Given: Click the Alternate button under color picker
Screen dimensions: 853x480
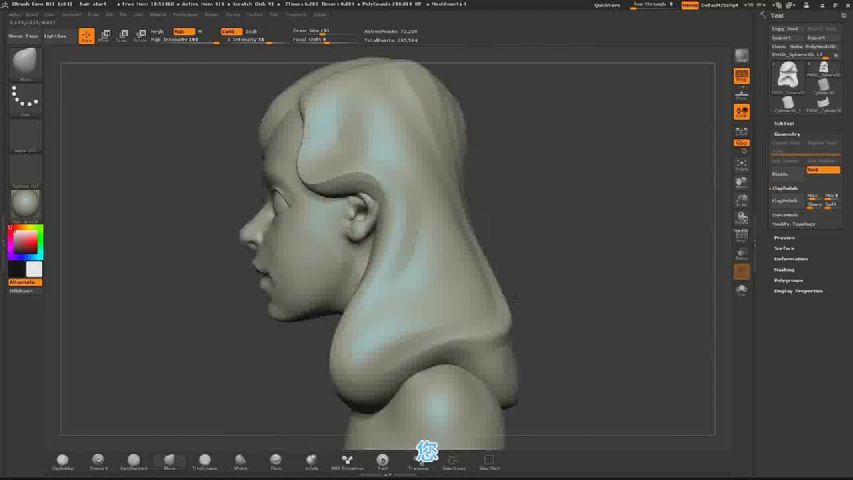Looking at the screenshot, I should 25,282.
